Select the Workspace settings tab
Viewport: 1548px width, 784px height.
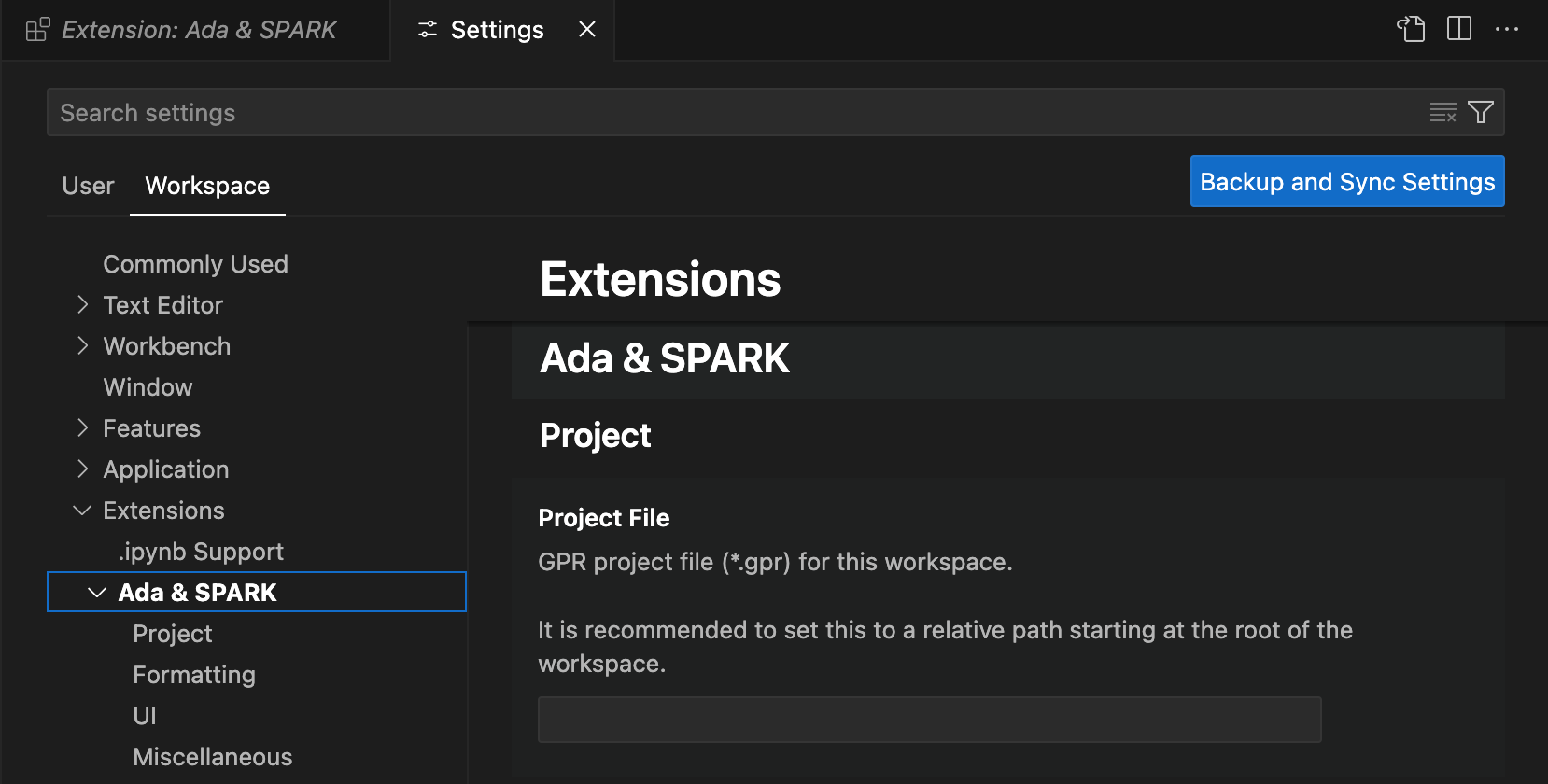(x=207, y=186)
